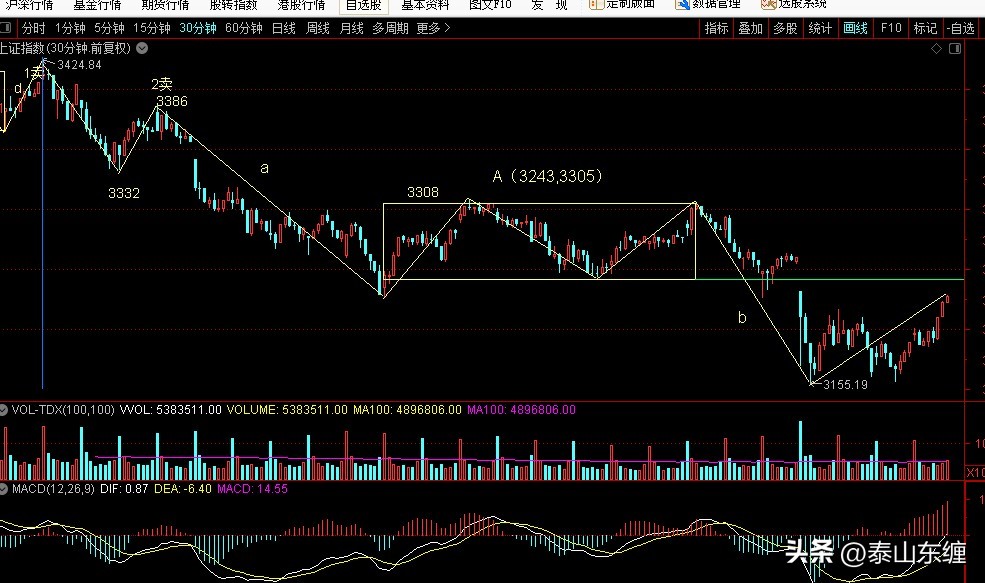
Task: Open the 图文F10 menu
Action: tap(491, 5)
